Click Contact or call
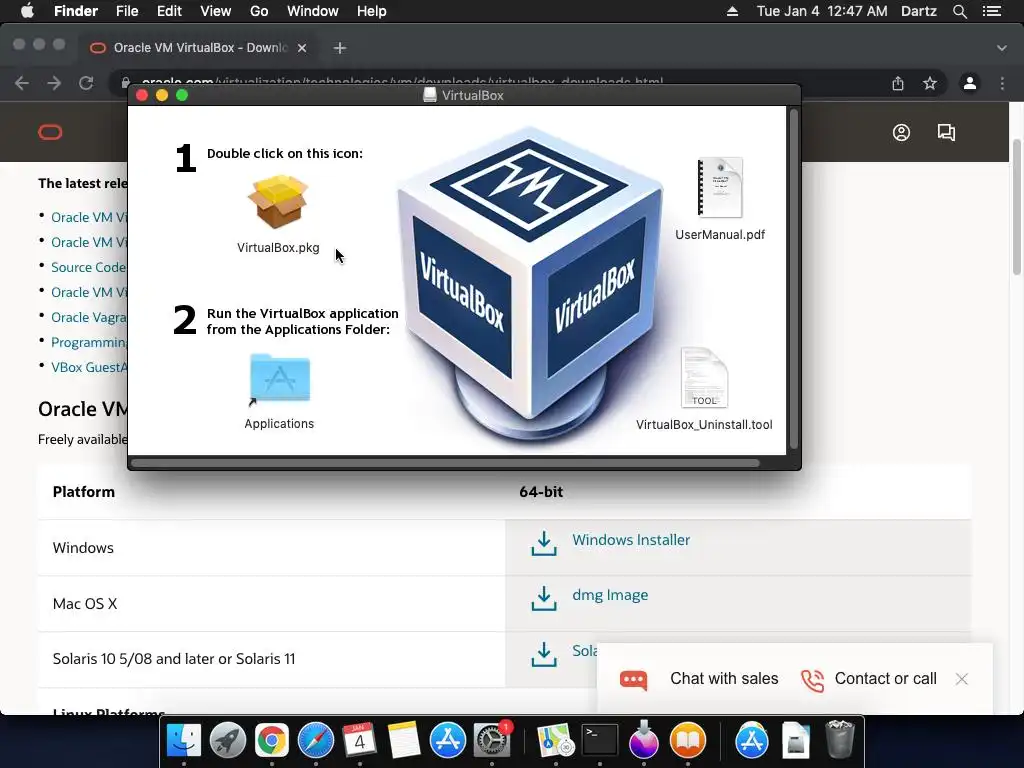The width and height of the screenshot is (1024, 768). (886, 679)
